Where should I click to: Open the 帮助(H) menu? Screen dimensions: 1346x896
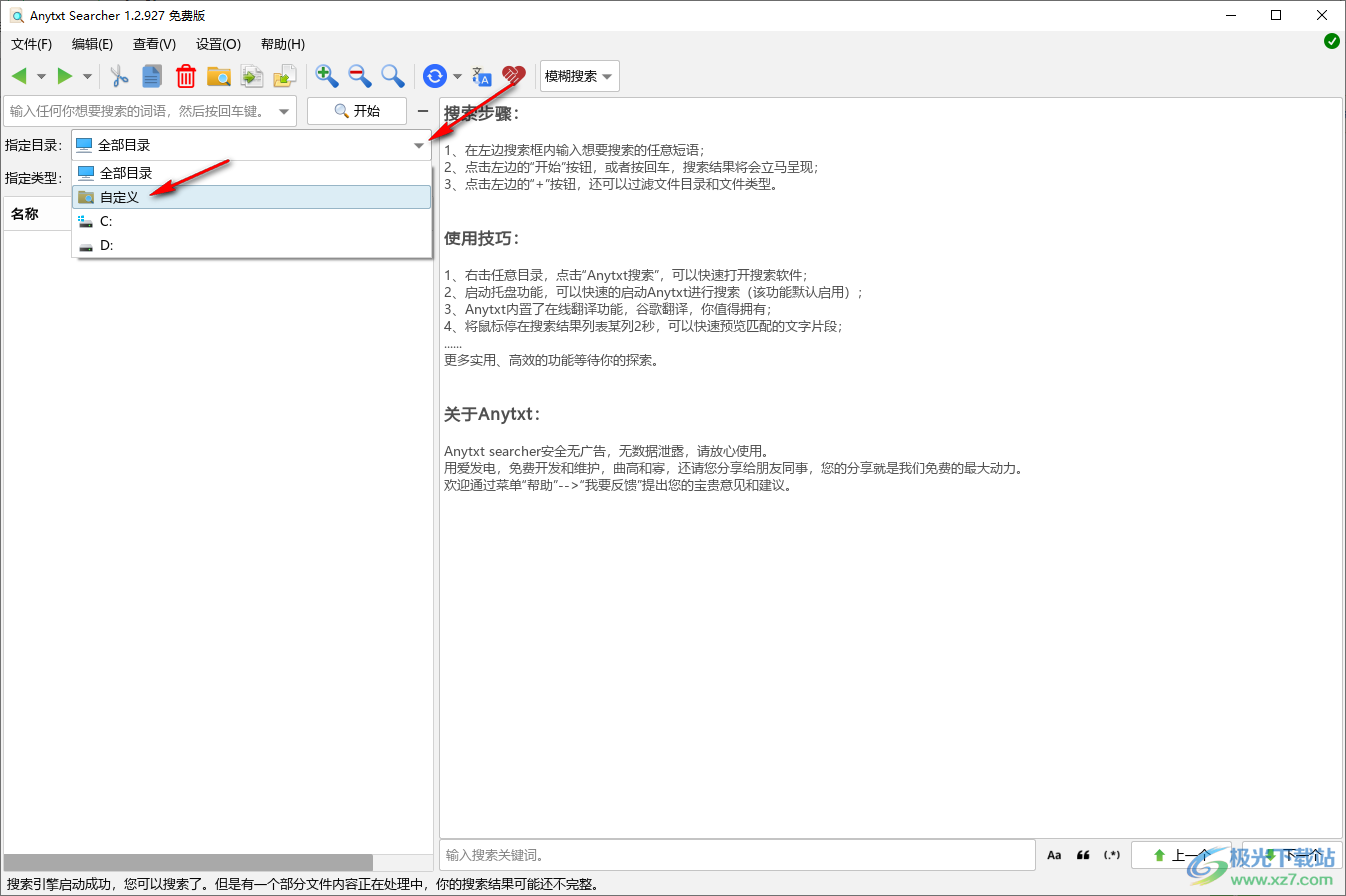[282, 44]
